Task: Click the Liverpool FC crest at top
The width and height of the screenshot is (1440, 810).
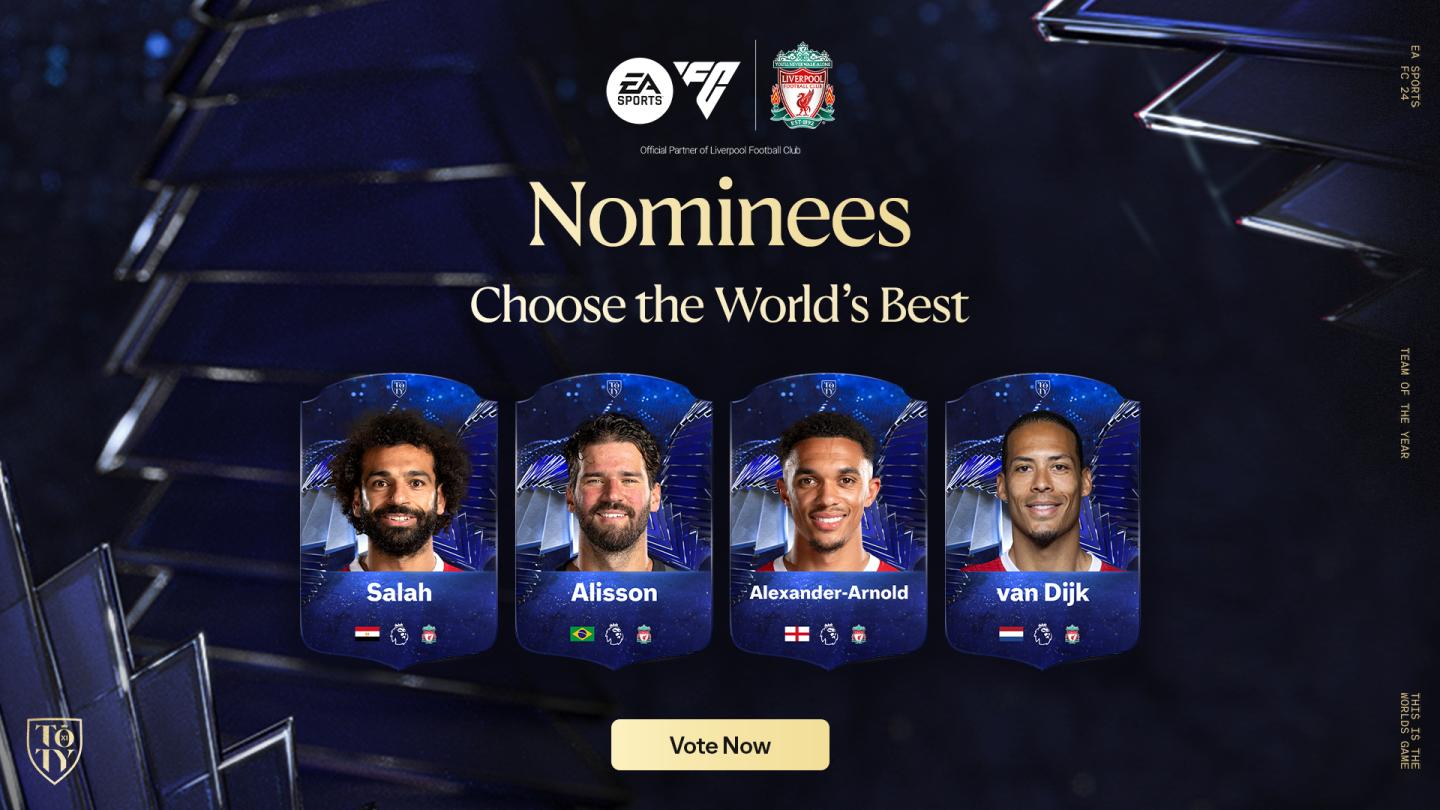Action: coord(802,85)
